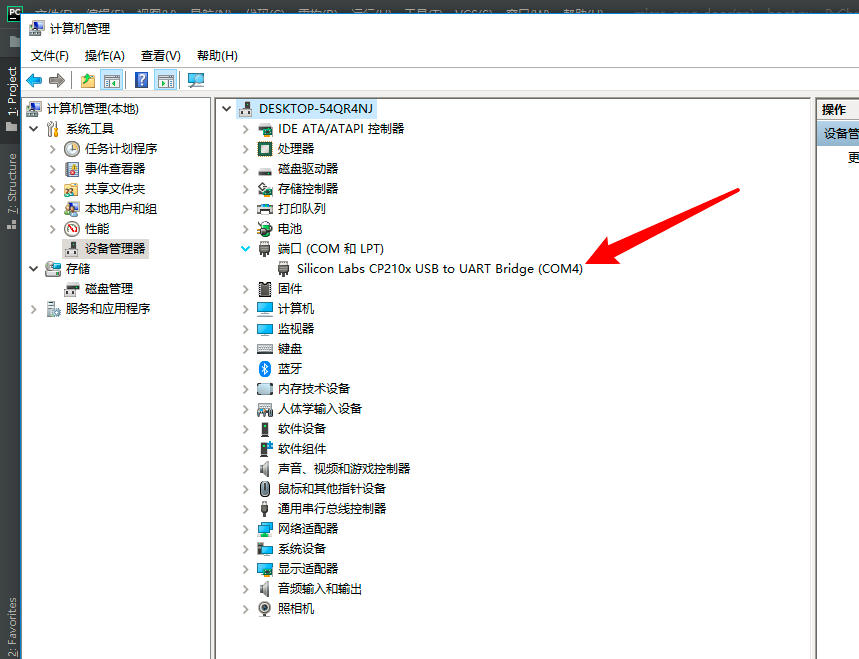Click the export list folder icon in toolbar
This screenshot has width=859, height=659.
click(88, 80)
